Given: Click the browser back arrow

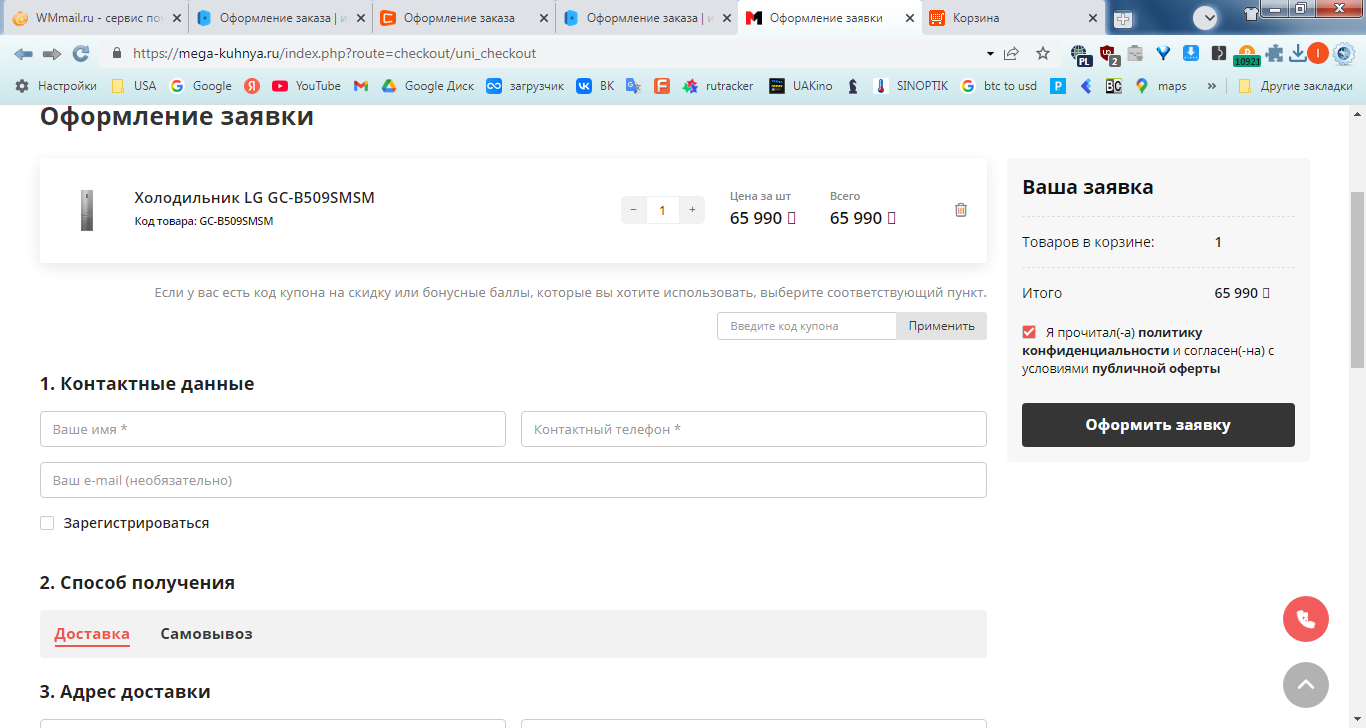Looking at the screenshot, I should click(23, 53).
